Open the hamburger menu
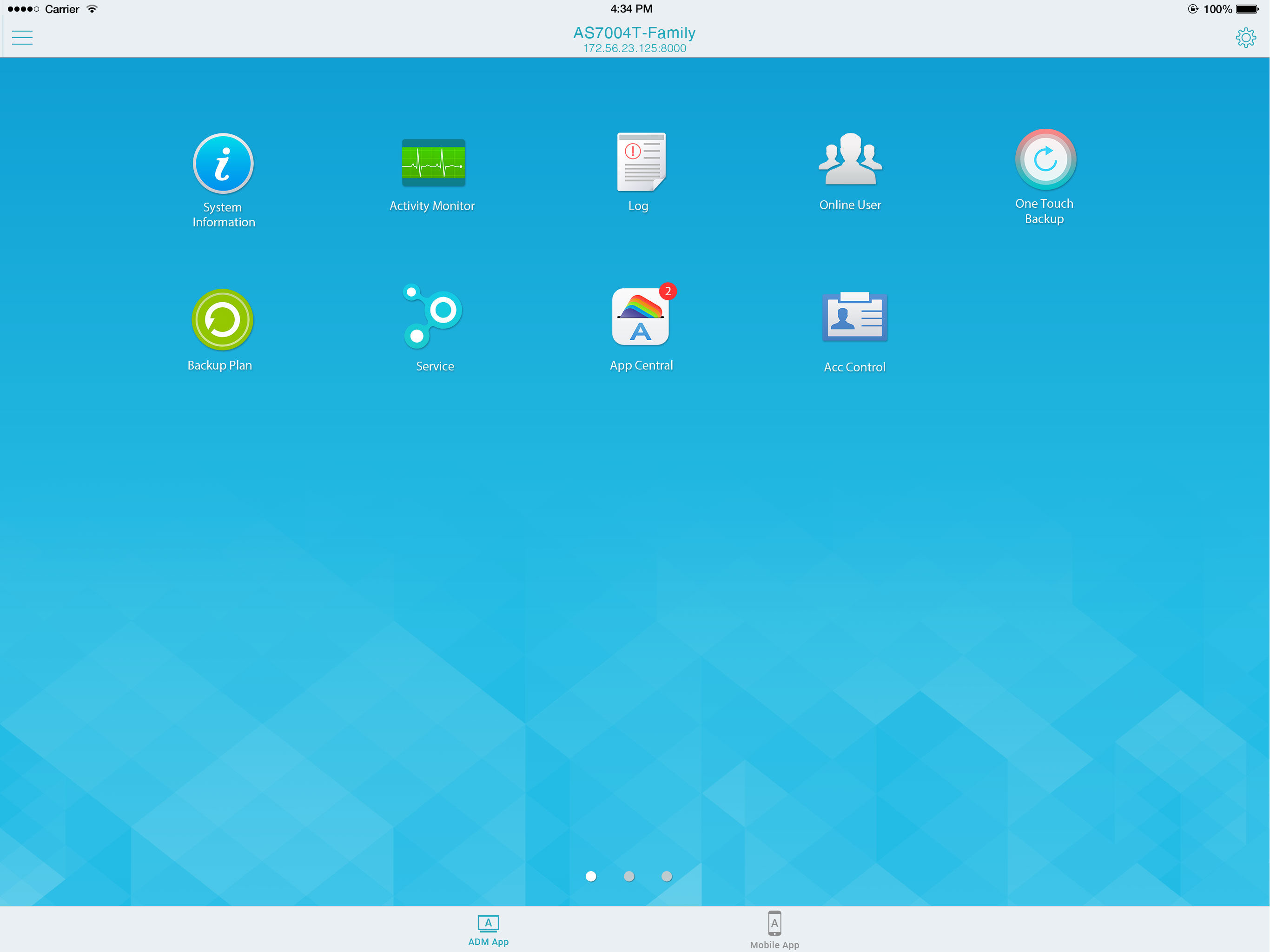 coord(22,38)
